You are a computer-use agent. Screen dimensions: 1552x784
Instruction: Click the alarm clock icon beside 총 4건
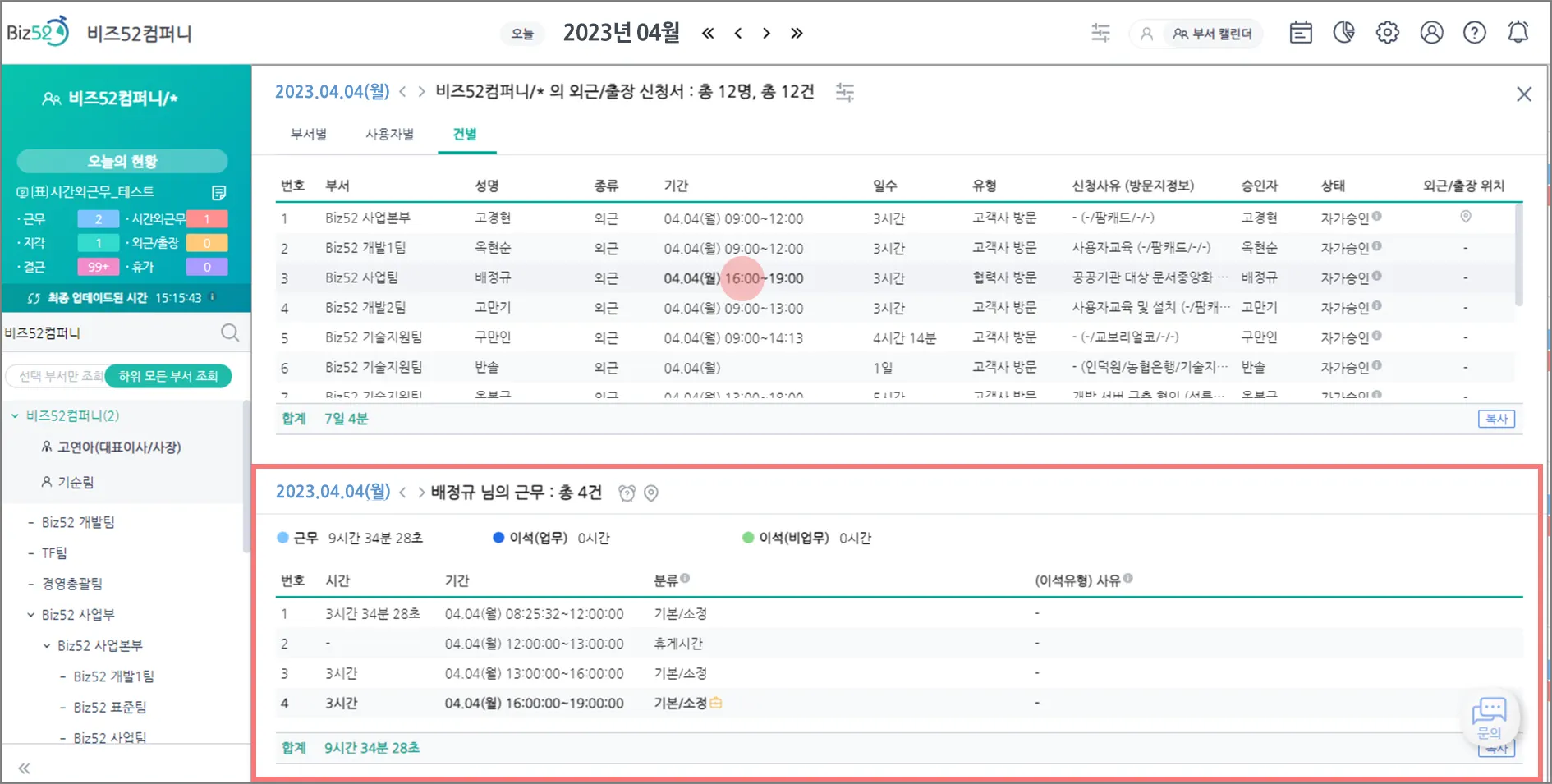click(627, 493)
